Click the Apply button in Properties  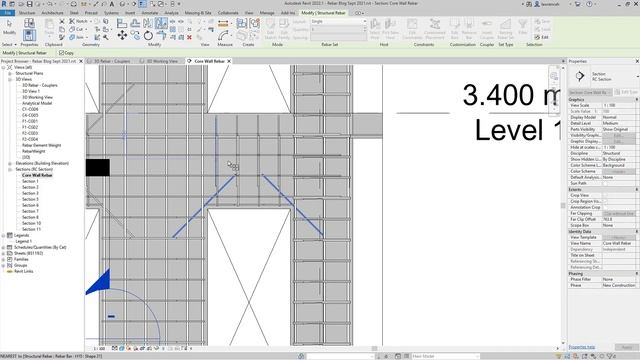pos(627,347)
